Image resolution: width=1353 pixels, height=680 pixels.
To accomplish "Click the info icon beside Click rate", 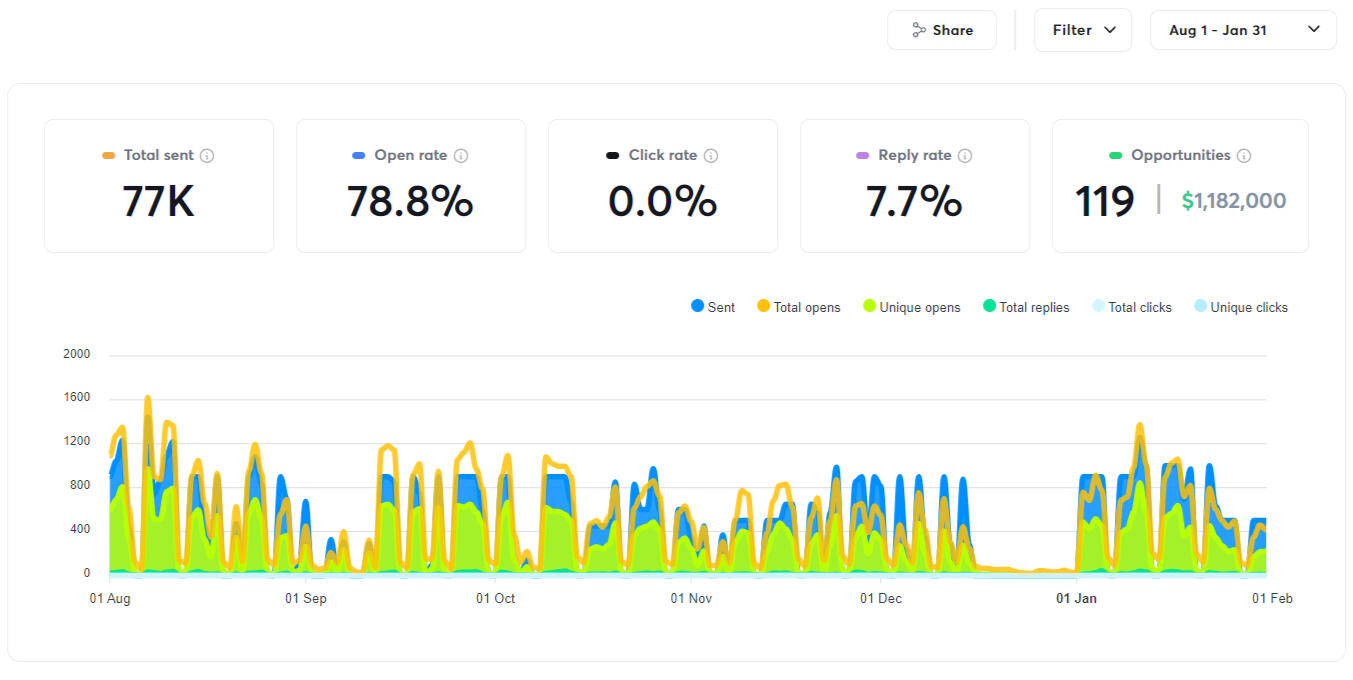I will pyautogui.click(x=711, y=156).
